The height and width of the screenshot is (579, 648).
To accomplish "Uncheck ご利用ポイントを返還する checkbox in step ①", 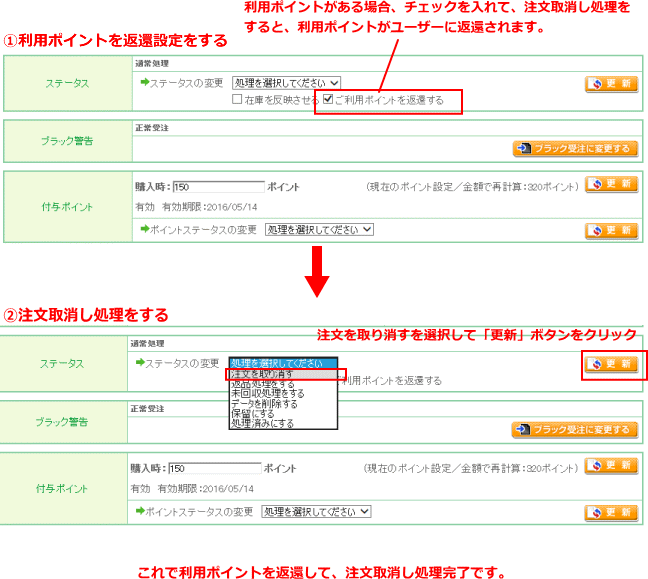I will [x=328, y=99].
